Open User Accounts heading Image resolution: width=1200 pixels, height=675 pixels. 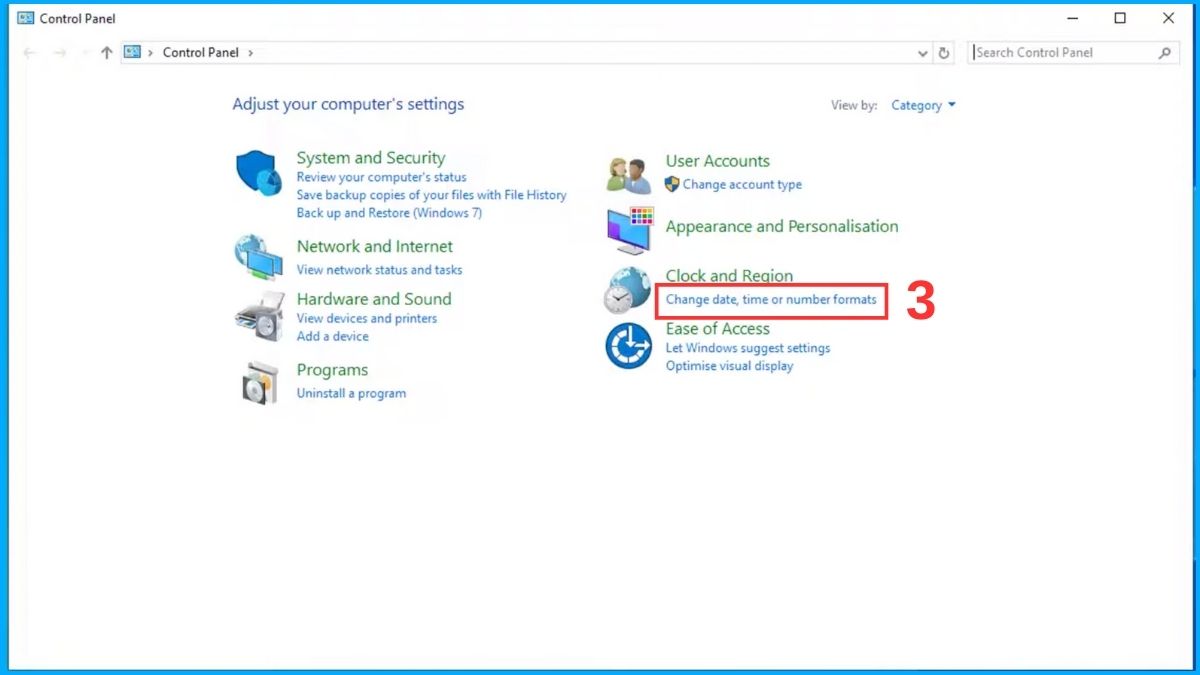click(718, 161)
